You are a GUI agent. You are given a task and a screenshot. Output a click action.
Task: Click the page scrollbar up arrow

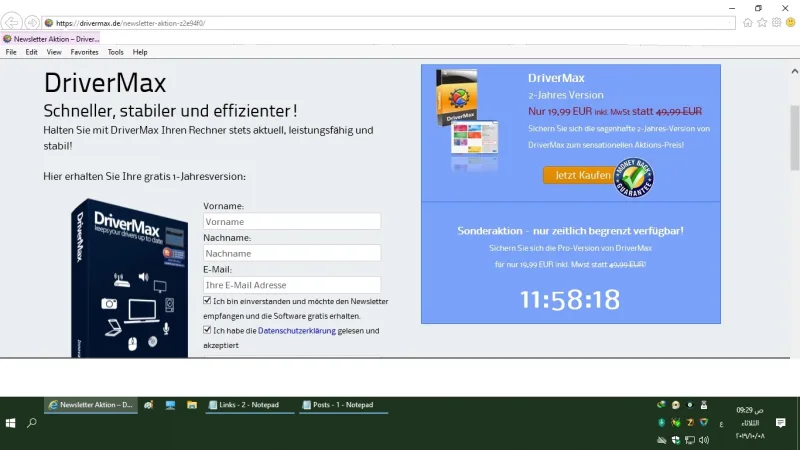pyautogui.click(x=794, y=71)
